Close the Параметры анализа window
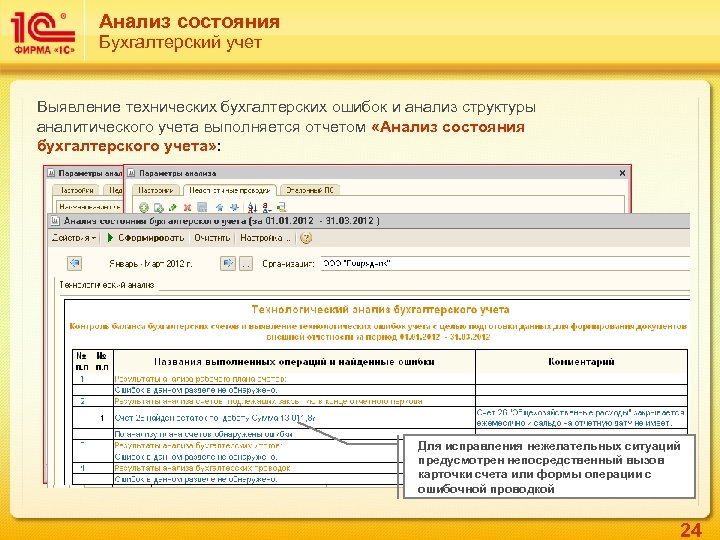The image size is (720, 540). [x=622, y=173]
